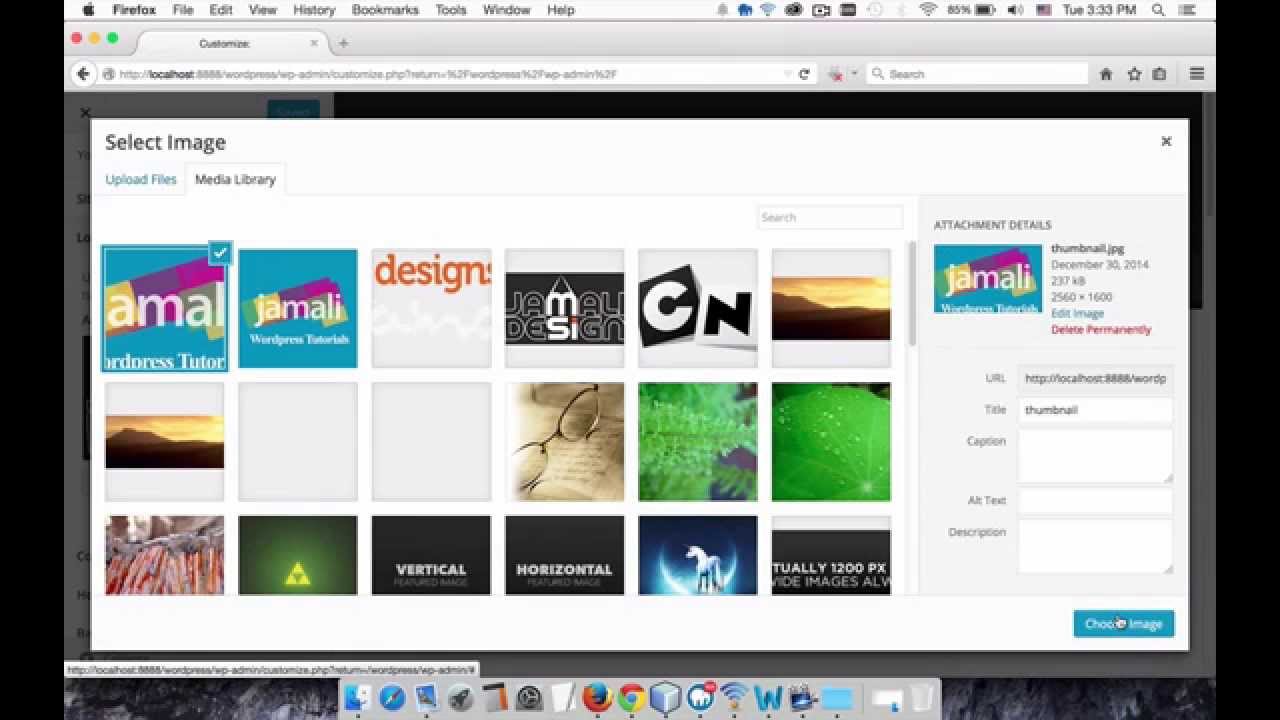This screenshot has width=1280, height=720.
Task: Select the VERTICAL featured image thumbnail
Action: click(431, 556)
